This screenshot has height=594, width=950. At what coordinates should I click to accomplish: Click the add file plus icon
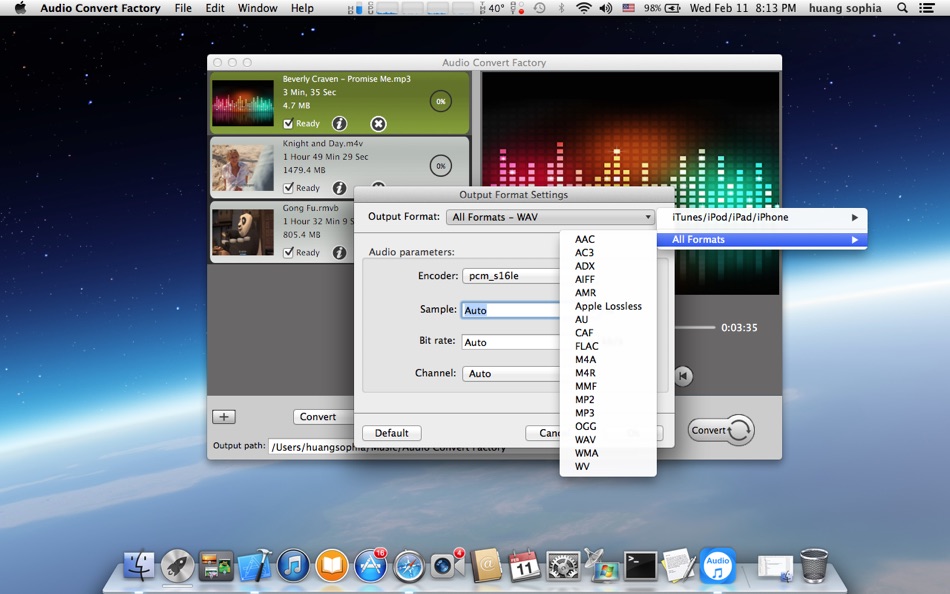tap(224, 416)
